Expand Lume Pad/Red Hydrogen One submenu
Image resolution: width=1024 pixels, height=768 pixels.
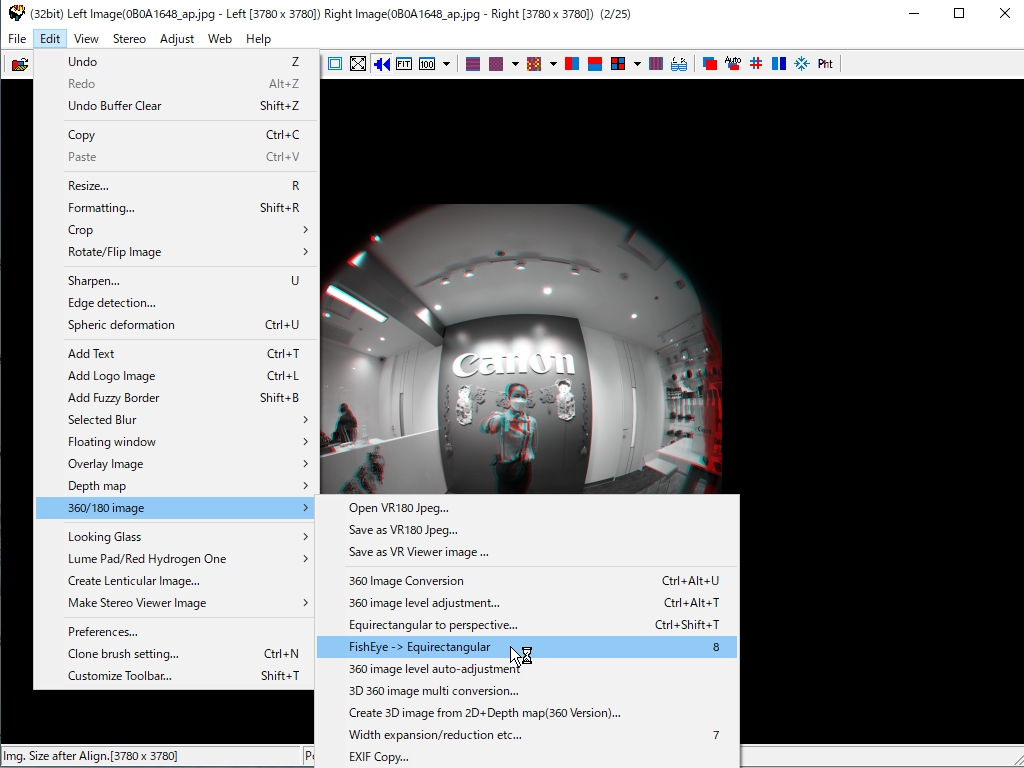click(176, 559)
